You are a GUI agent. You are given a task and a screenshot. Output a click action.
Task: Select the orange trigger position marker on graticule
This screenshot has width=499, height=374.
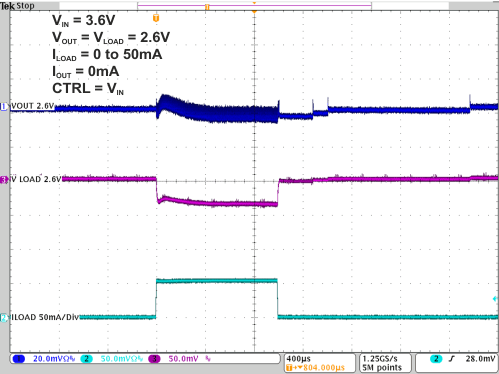tap(156, 18)
